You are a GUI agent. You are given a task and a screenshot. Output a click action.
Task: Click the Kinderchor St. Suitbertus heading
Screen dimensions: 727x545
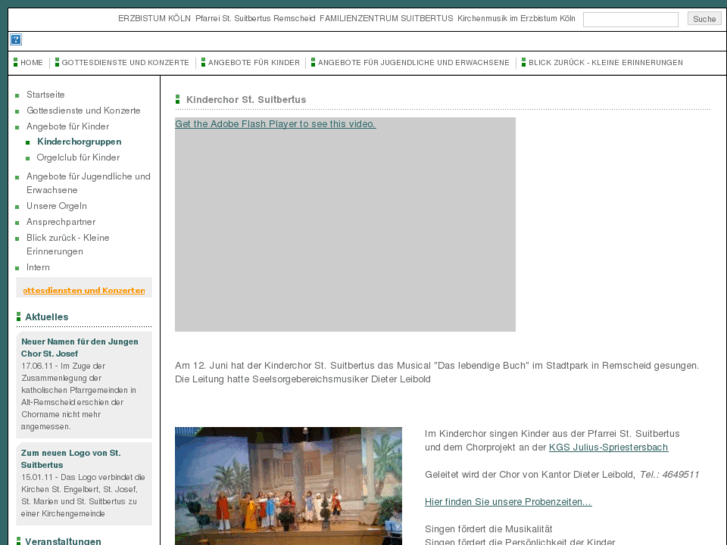point(246,100)
